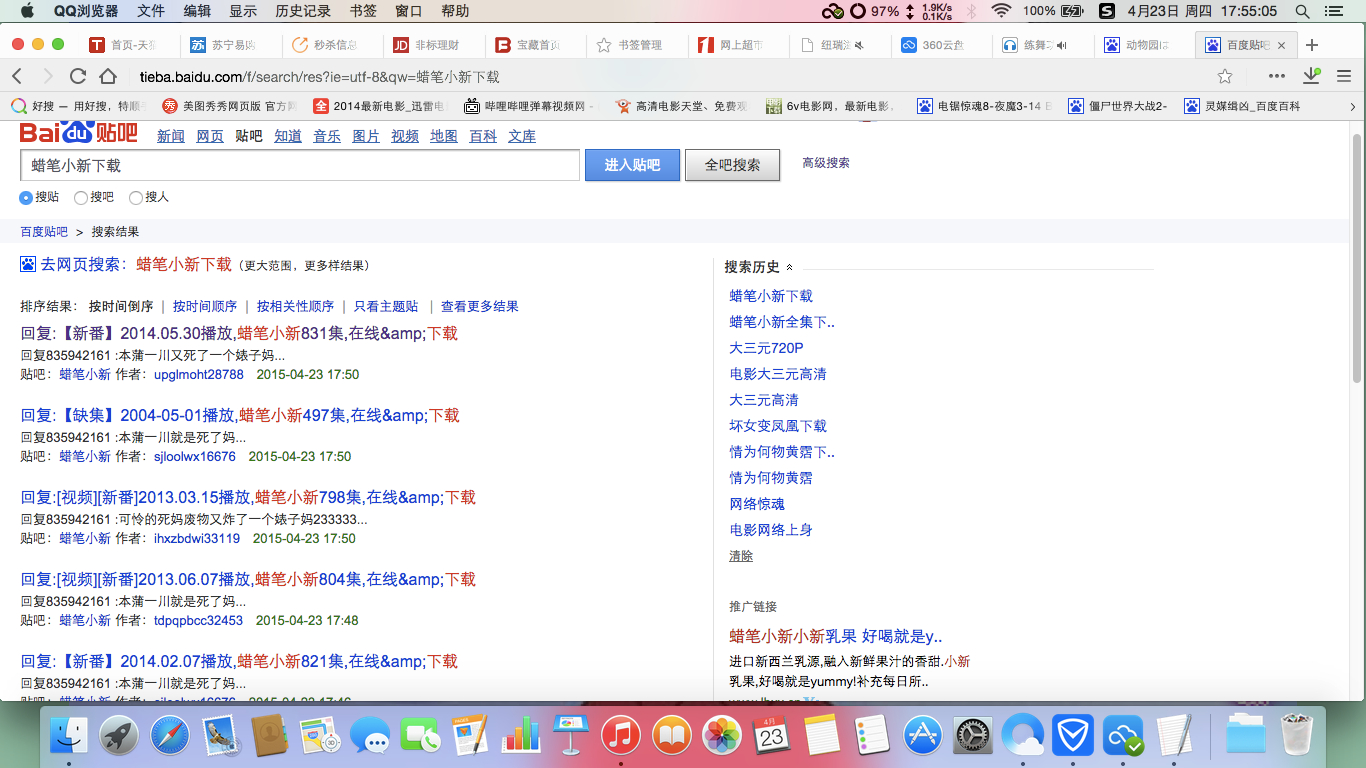
Task: Launch Safari from the Dock
Action: (x=170, y=737)
